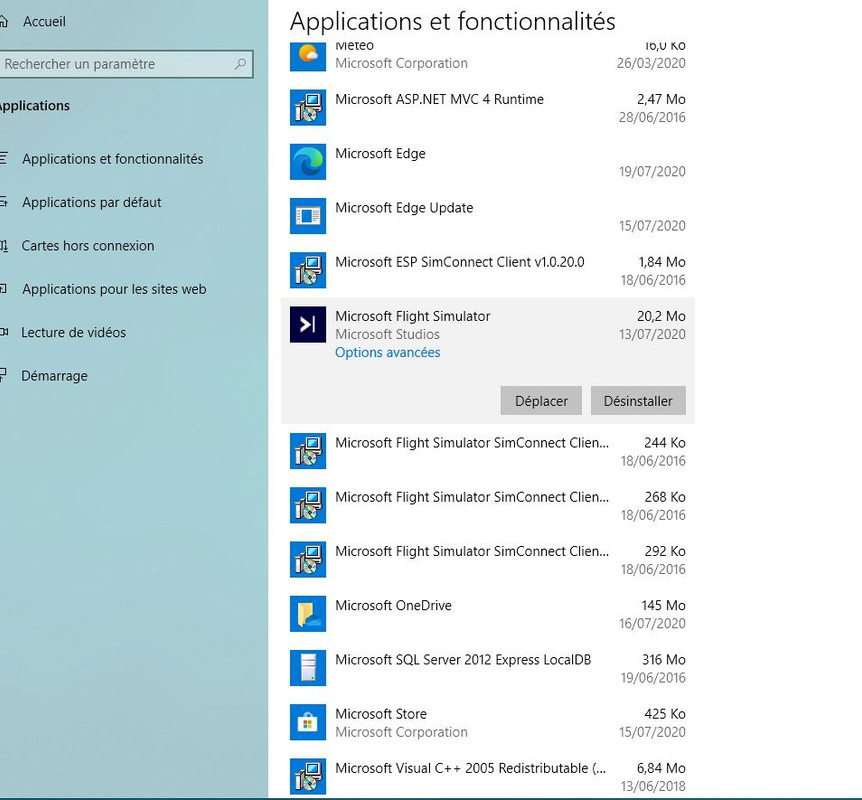Open Lecture de vidéos in the sidebar
Viewport: 862px width, 800px height.
click(x=74, y=333)
